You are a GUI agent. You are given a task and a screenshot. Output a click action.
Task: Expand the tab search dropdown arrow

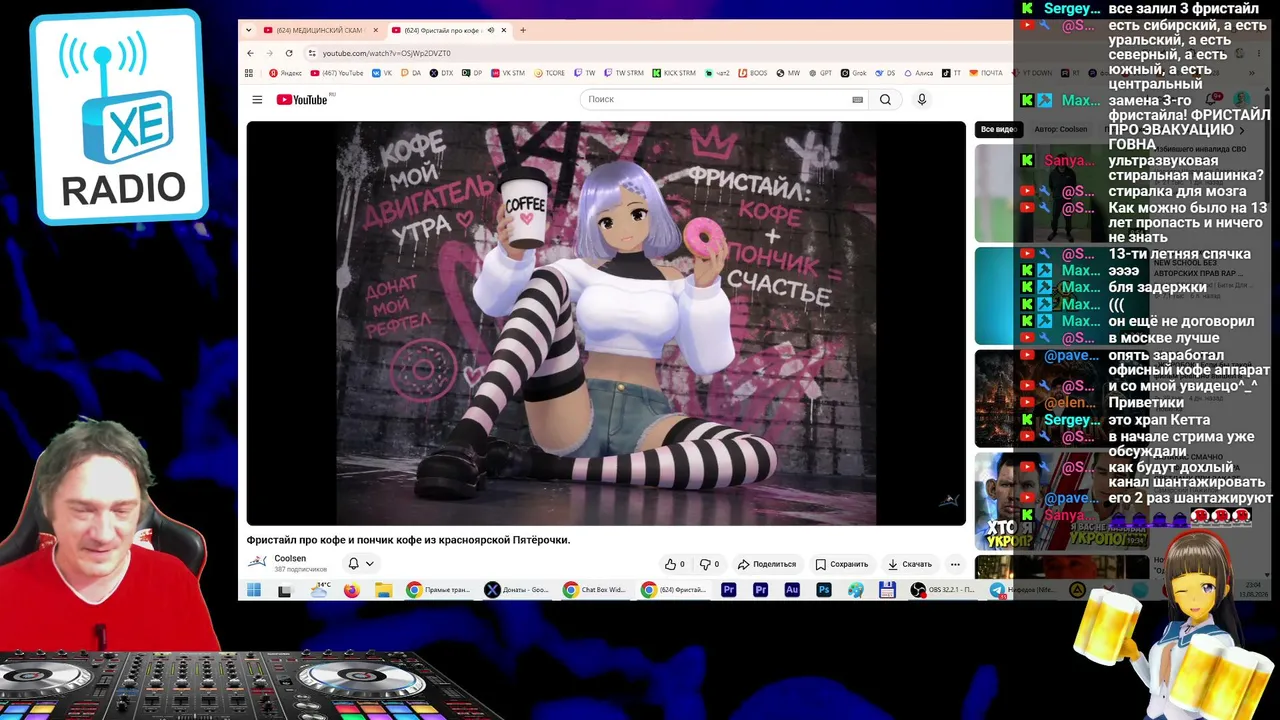coord(249,30)
